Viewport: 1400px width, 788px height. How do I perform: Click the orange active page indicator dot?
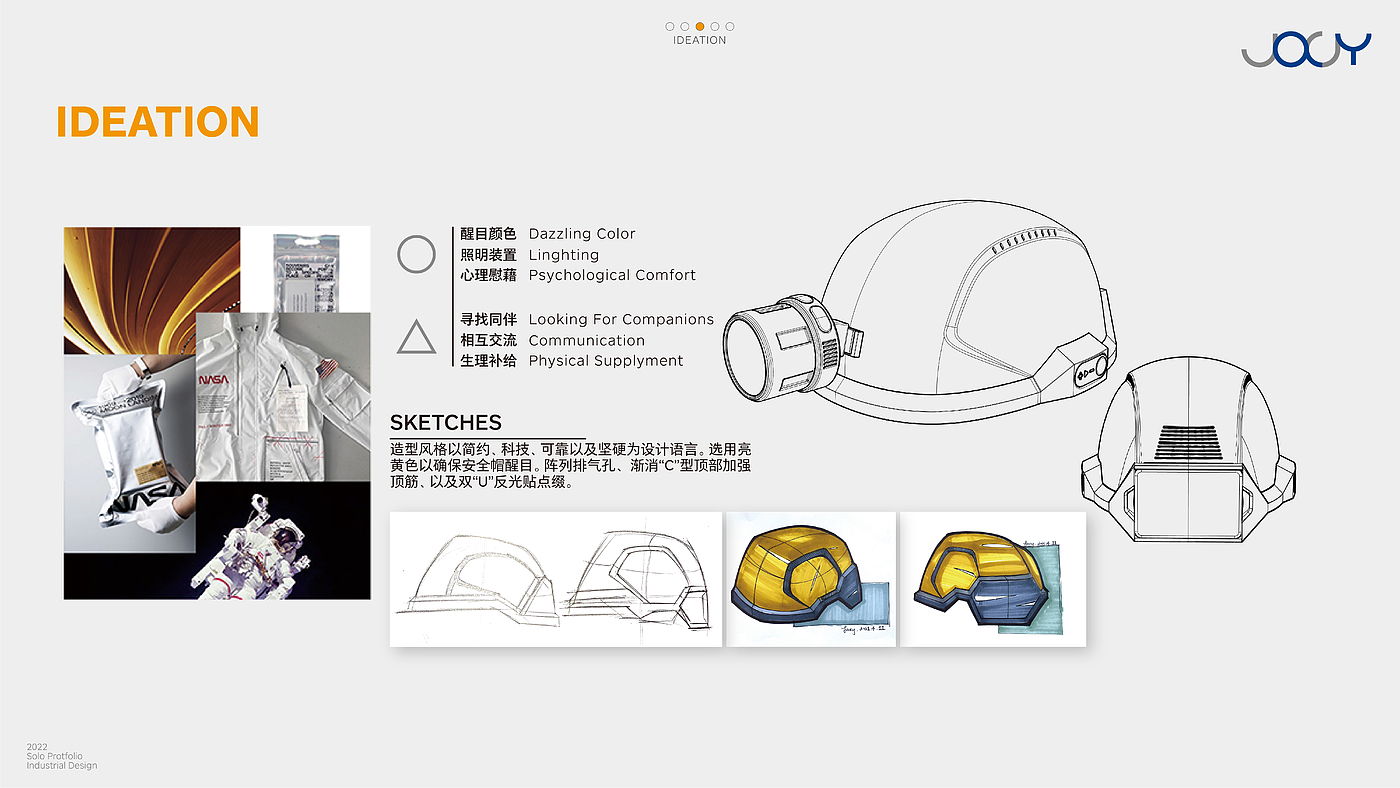click(x=700, y=27)
